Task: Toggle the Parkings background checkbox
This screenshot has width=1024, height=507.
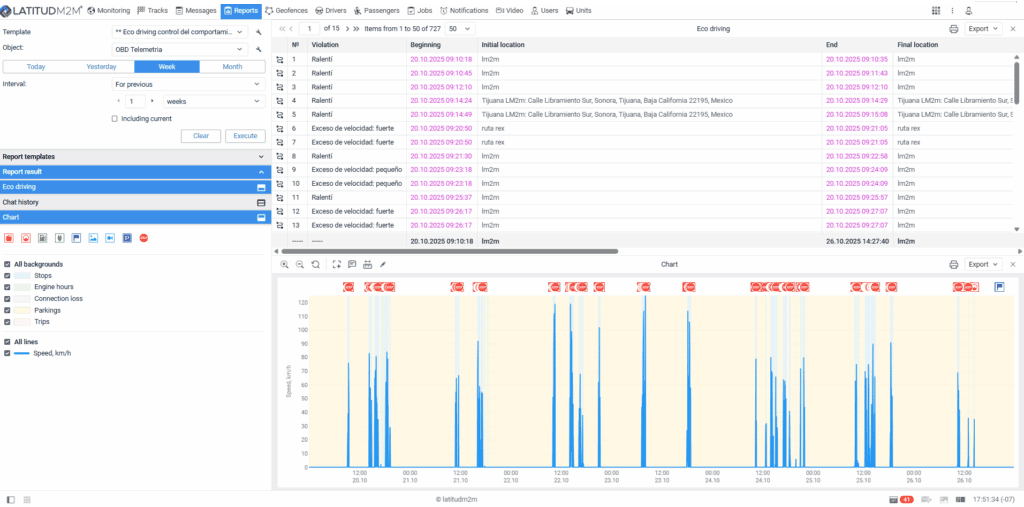Action: [x=8, y=310]
